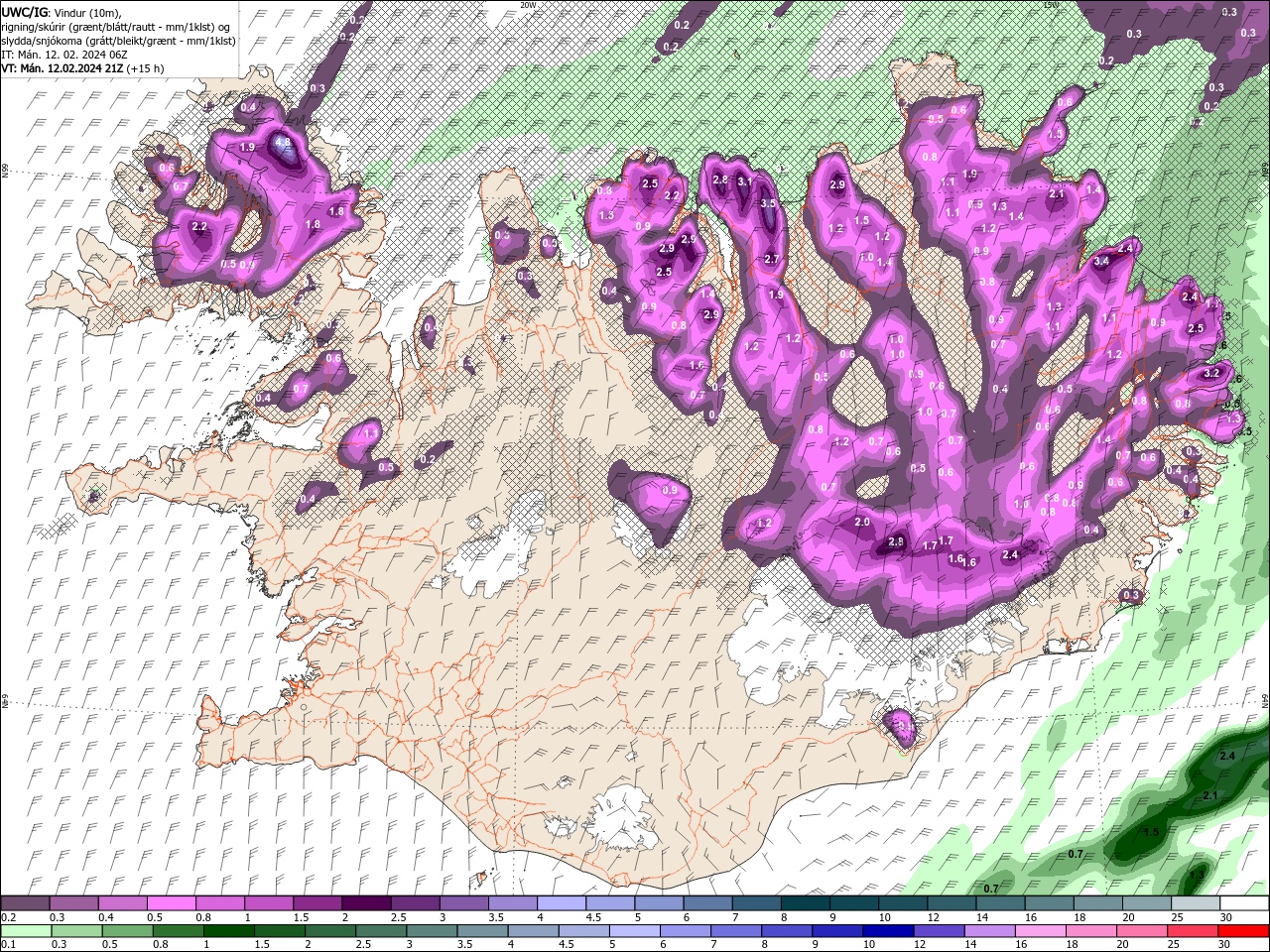Click the '15W' longitude label at the top edge
Image resolution: width=1270 pixels, height=952 pixels.
click(1052, 5)
